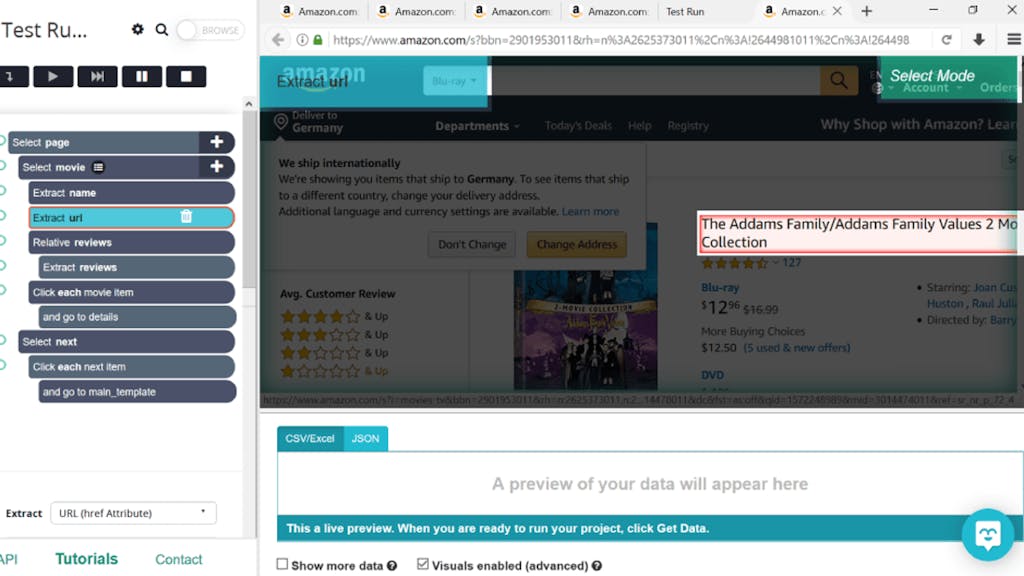Switch to the first Amazon.com browser tab
The height and width of the screenshot is (576, 1024).
tap(319, 11)
